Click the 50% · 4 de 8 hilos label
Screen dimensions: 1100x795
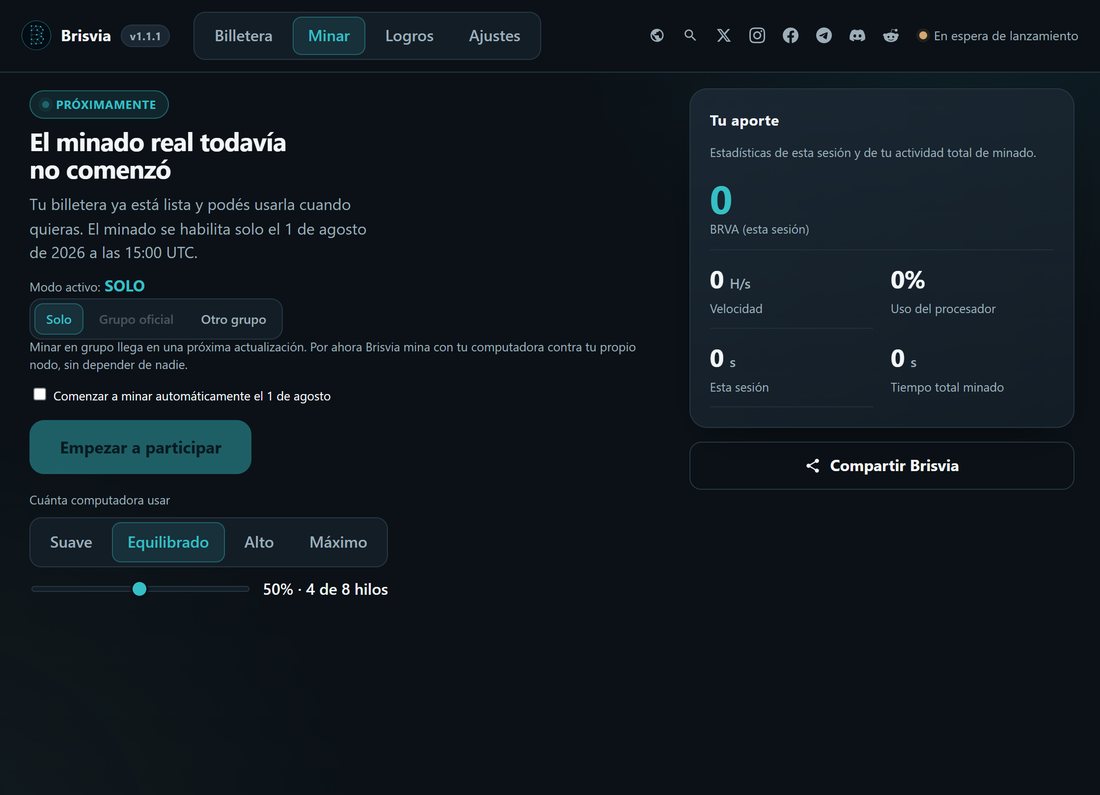326,589
